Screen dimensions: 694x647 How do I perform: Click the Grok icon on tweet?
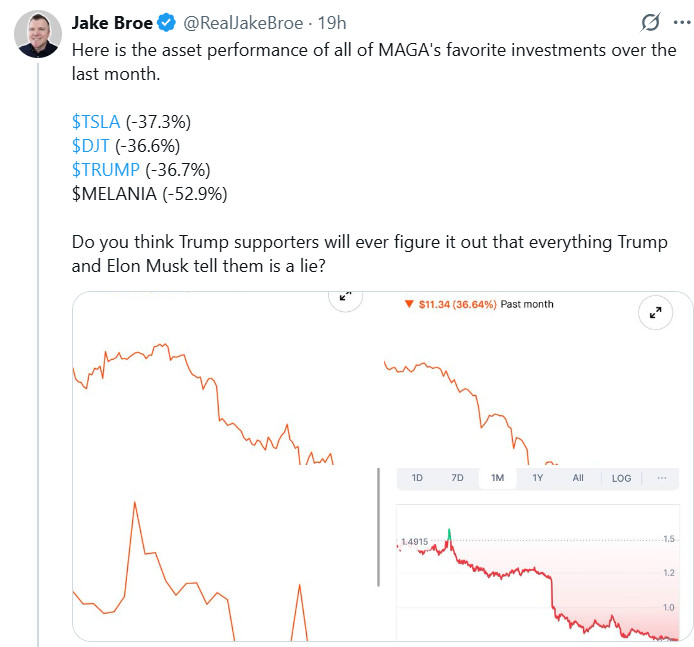[650, 22]
